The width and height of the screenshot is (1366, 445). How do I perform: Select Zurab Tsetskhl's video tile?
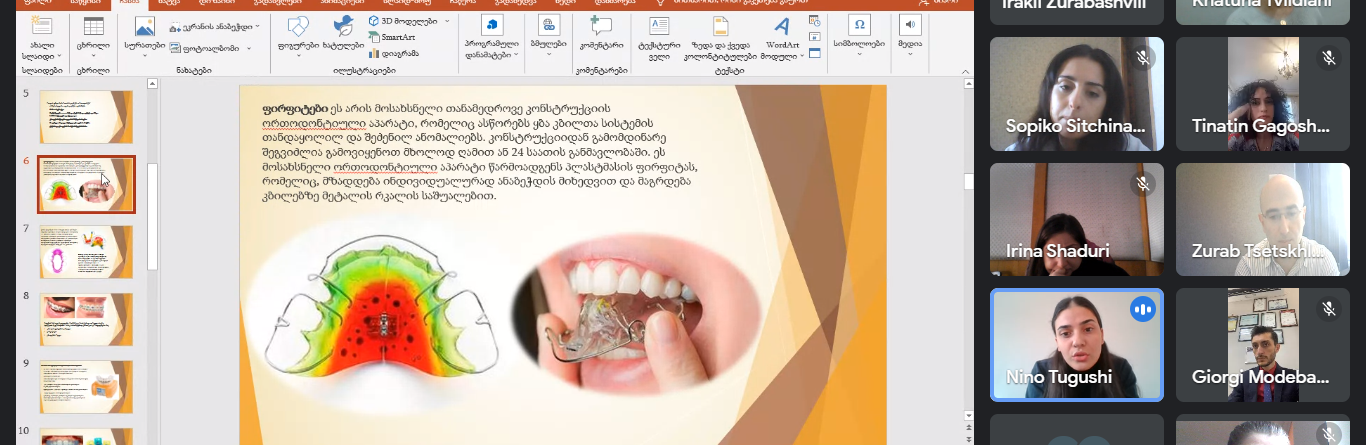(x=1263, y=220)
